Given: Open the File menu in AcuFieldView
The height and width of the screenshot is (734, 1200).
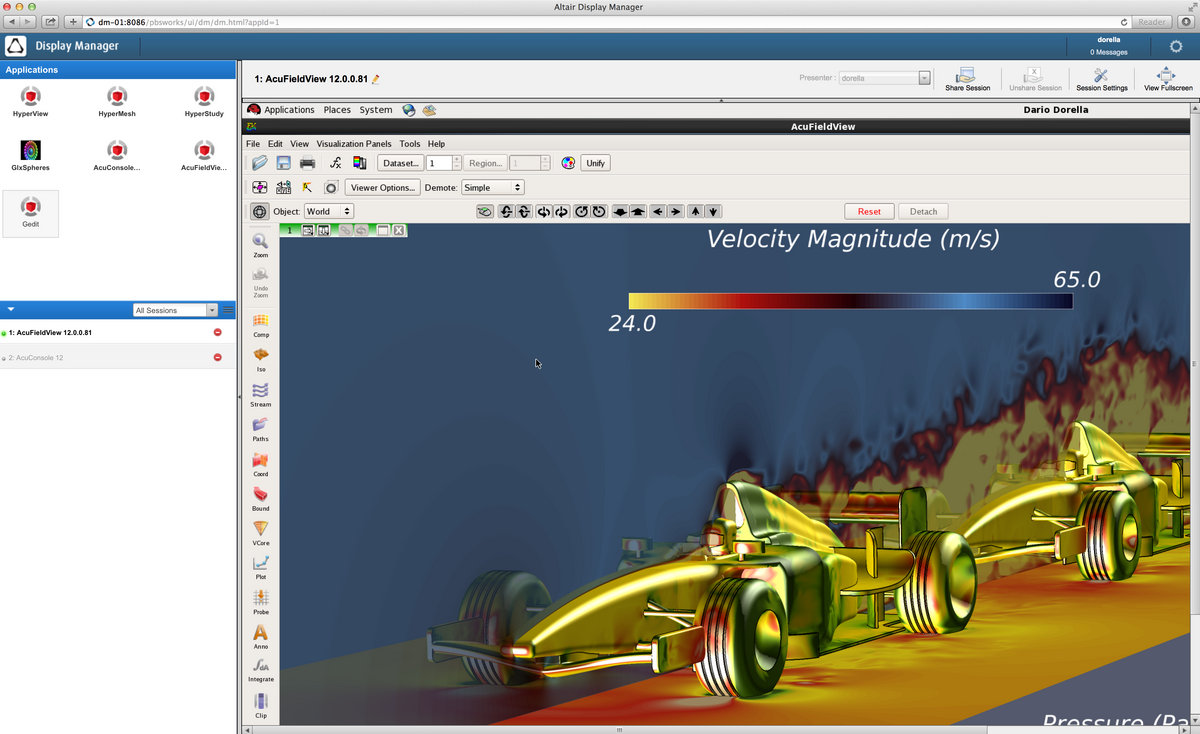Looking at the screenshot, I should (x=253, y=144).
